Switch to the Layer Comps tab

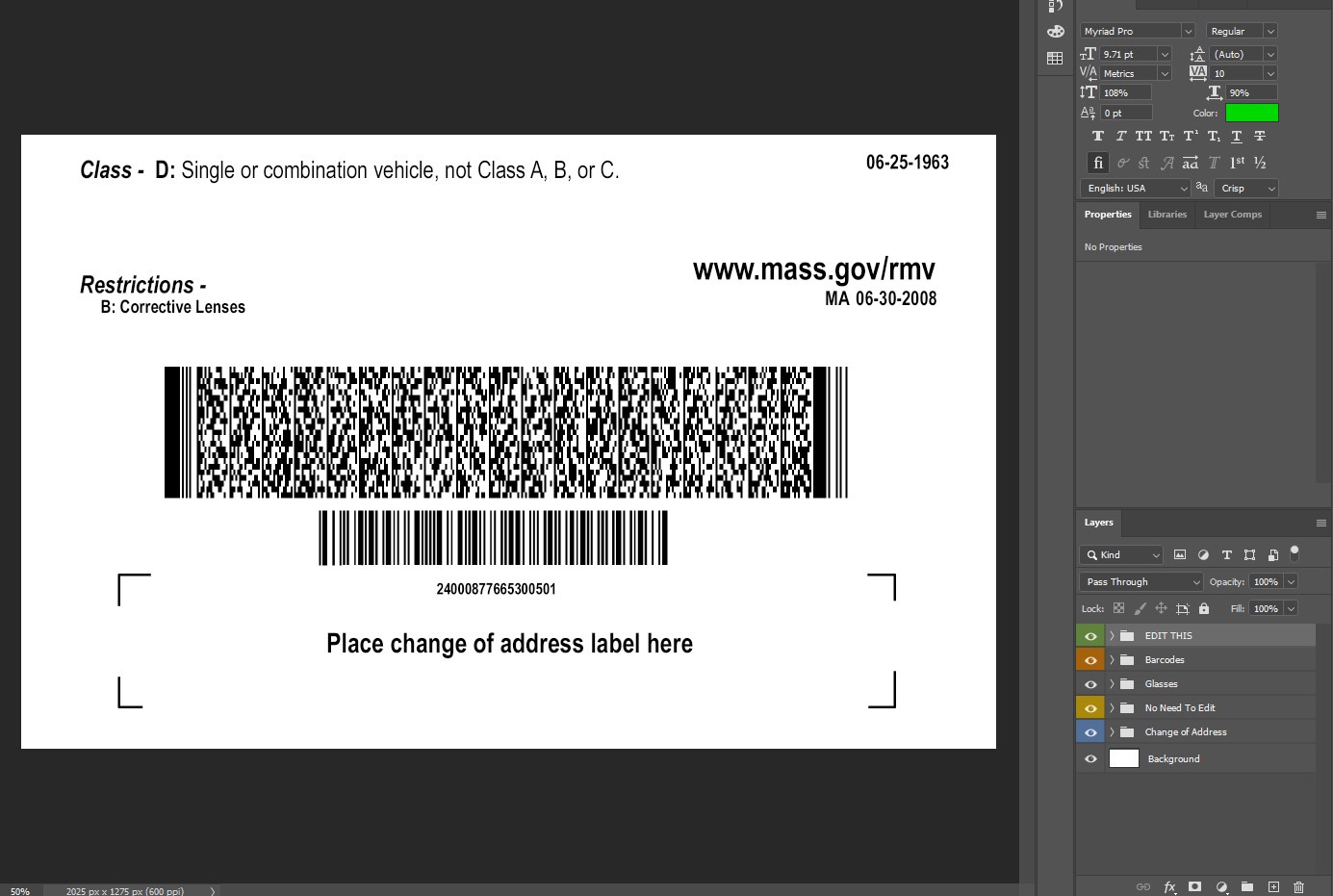click(x=1233, y=215)
